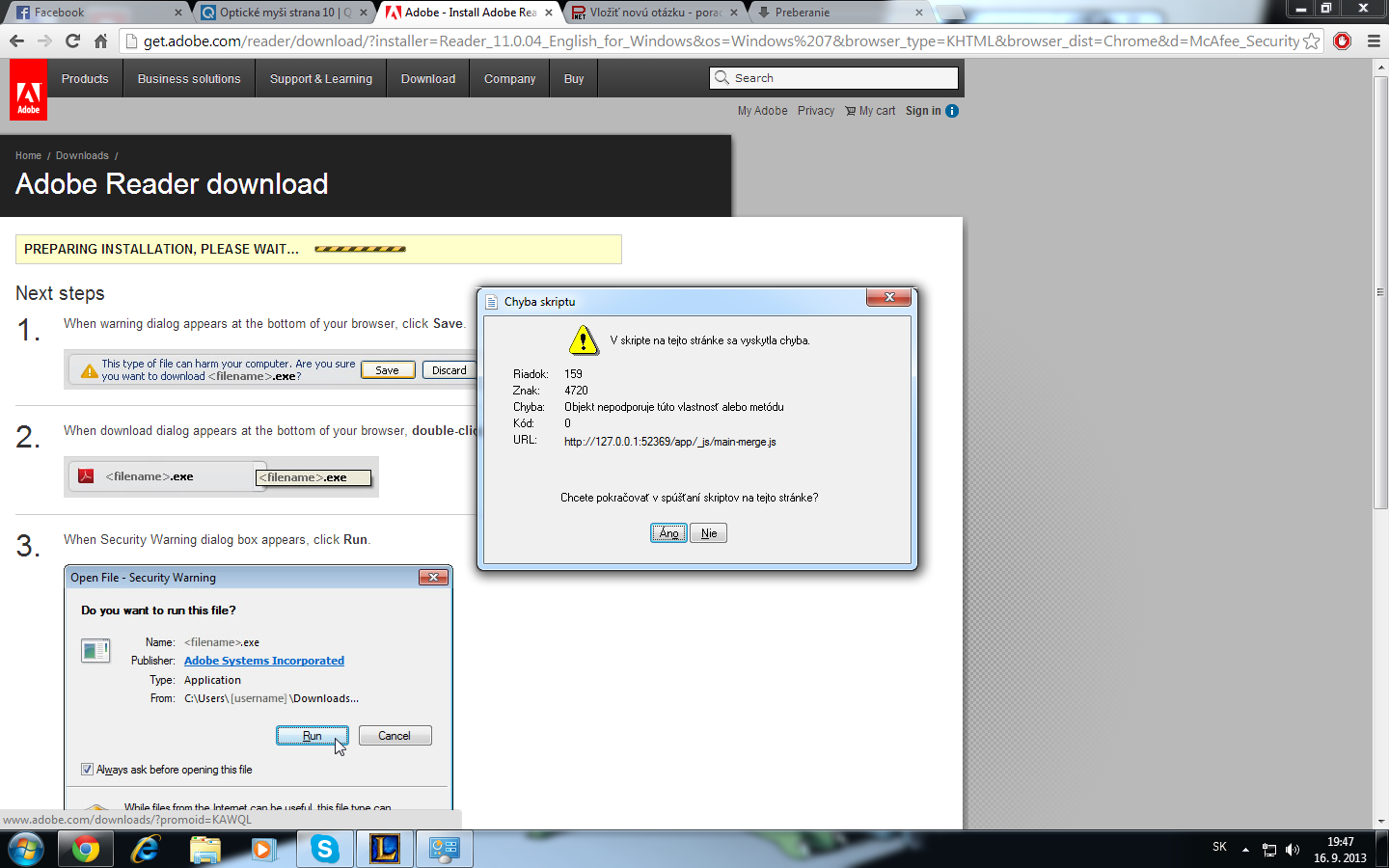Image resolution: width=1389 pixels, height=868 pixels.
Task: Open the My cart link
Action: click(x=870, y=111)
